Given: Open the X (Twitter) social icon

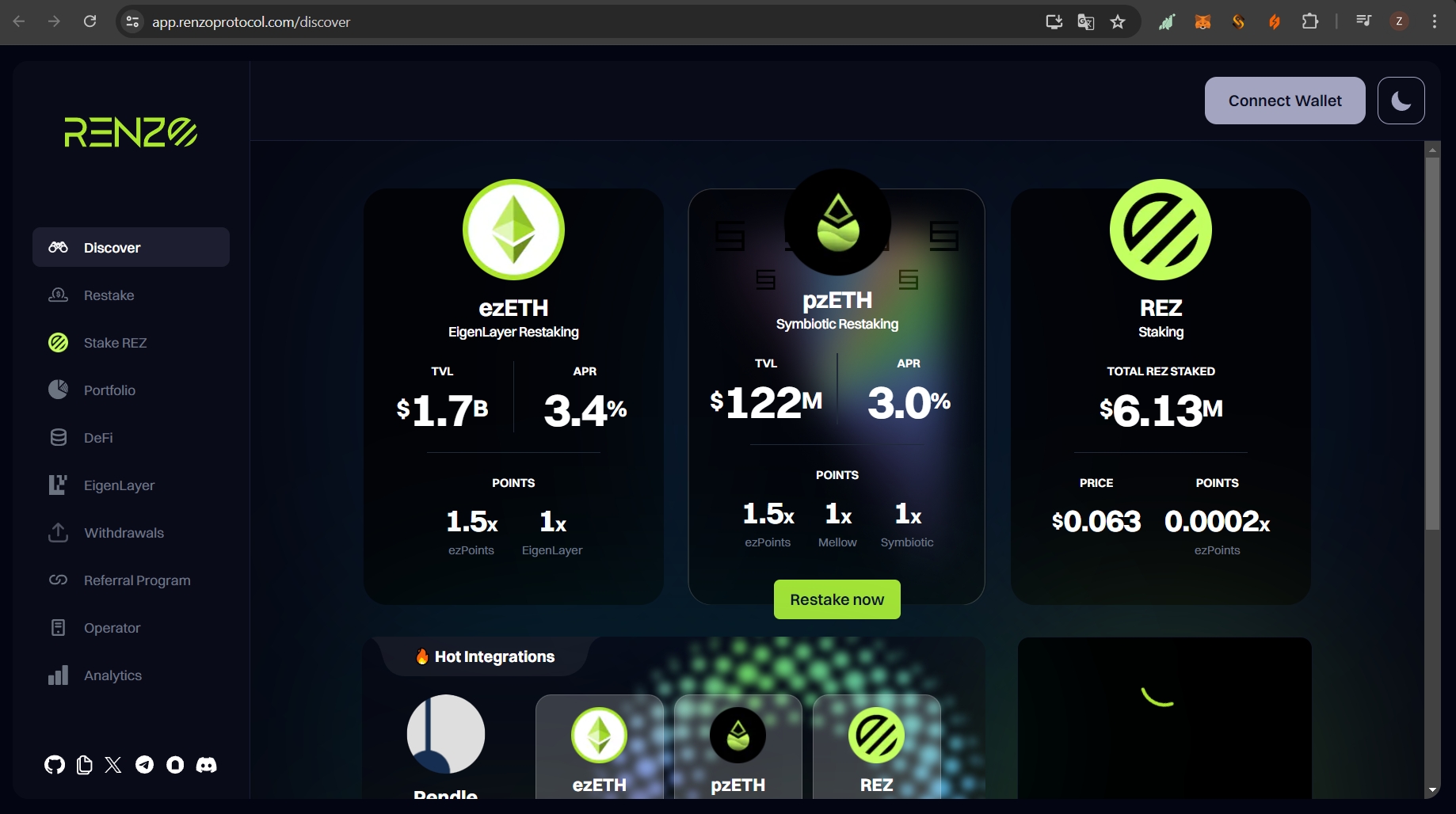Looking at the screenshot, I should (x=113, y=765).
